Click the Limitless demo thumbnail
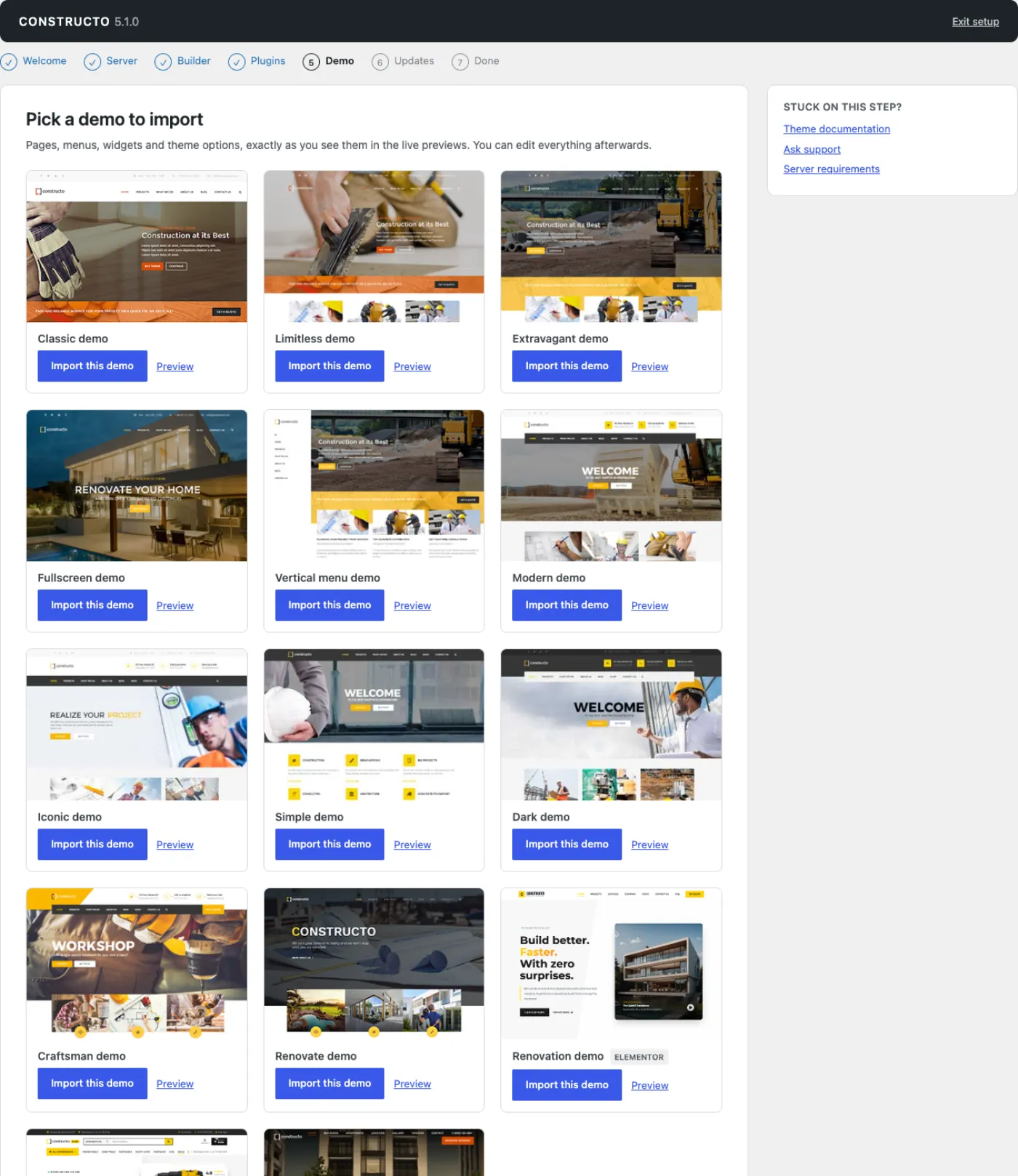 click(x=374, y=246)
